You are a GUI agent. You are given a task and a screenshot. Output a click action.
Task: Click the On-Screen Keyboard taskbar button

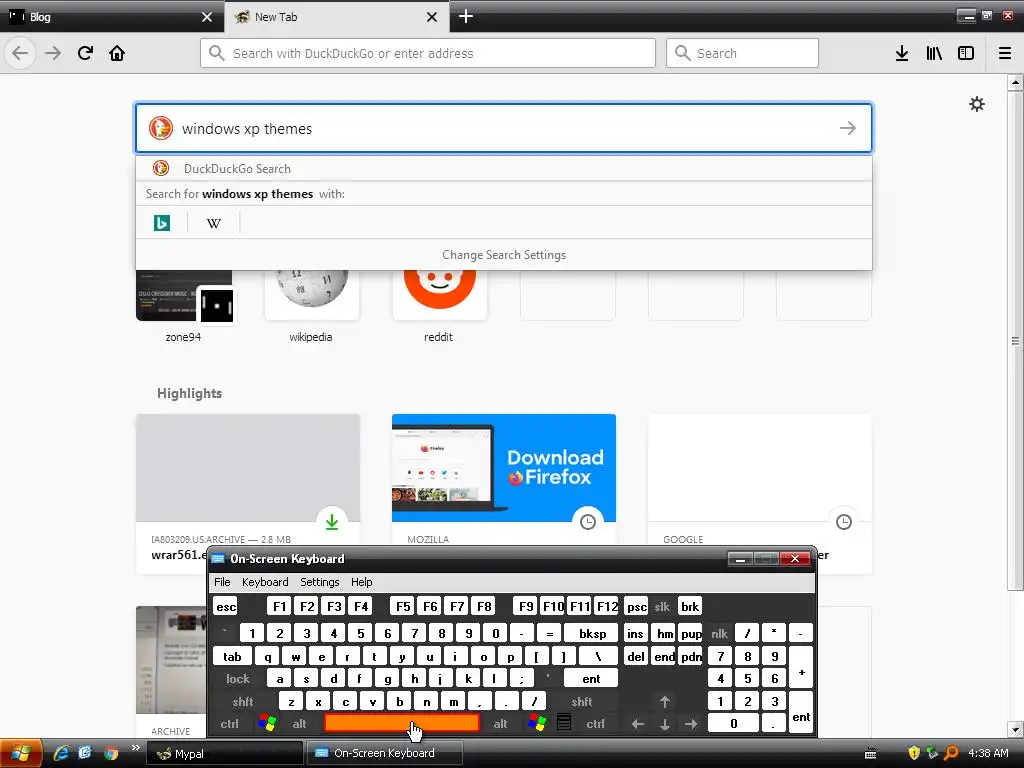click(384, 753)
